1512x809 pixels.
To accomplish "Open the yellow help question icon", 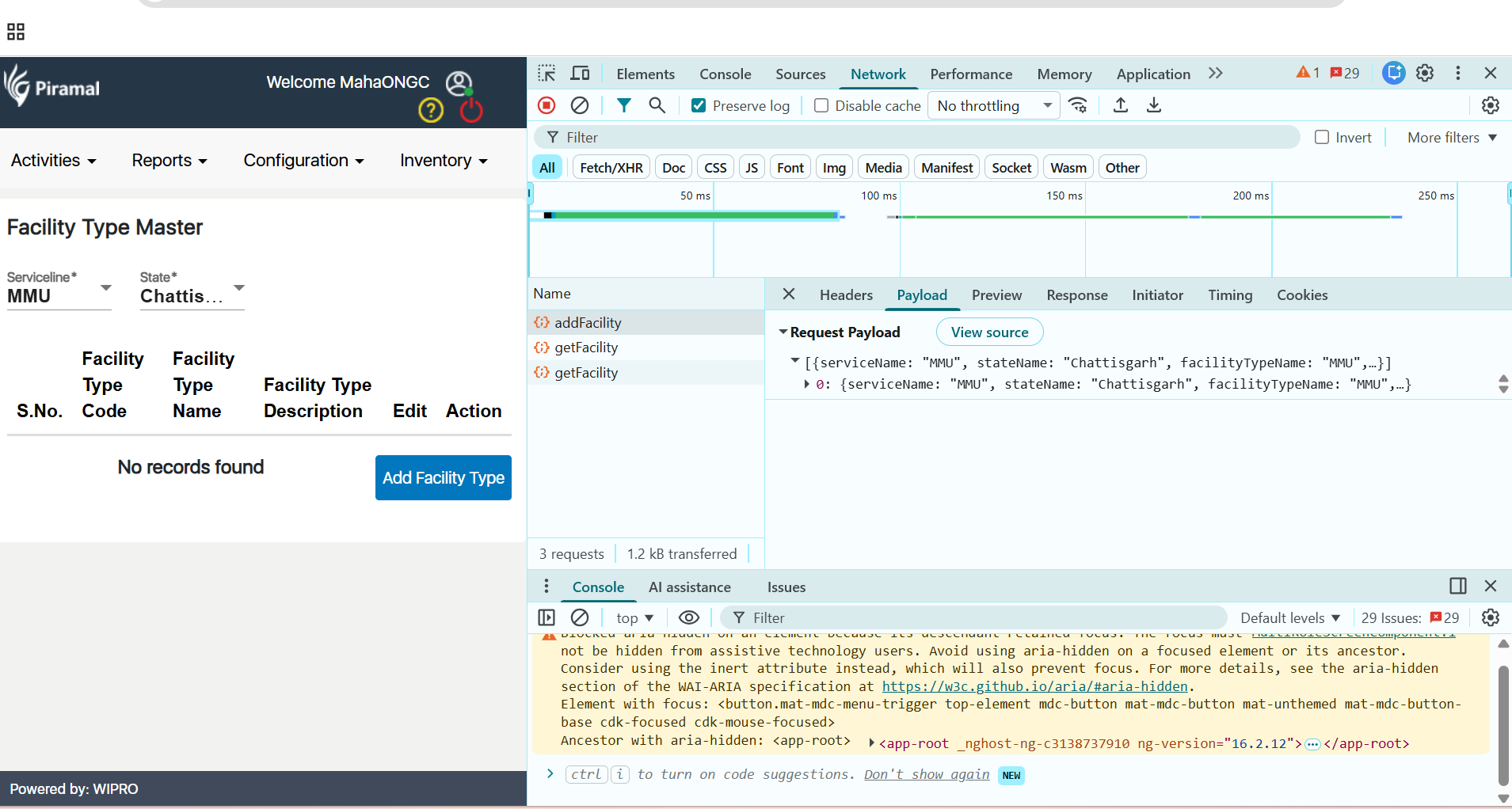I will point(431,110).
